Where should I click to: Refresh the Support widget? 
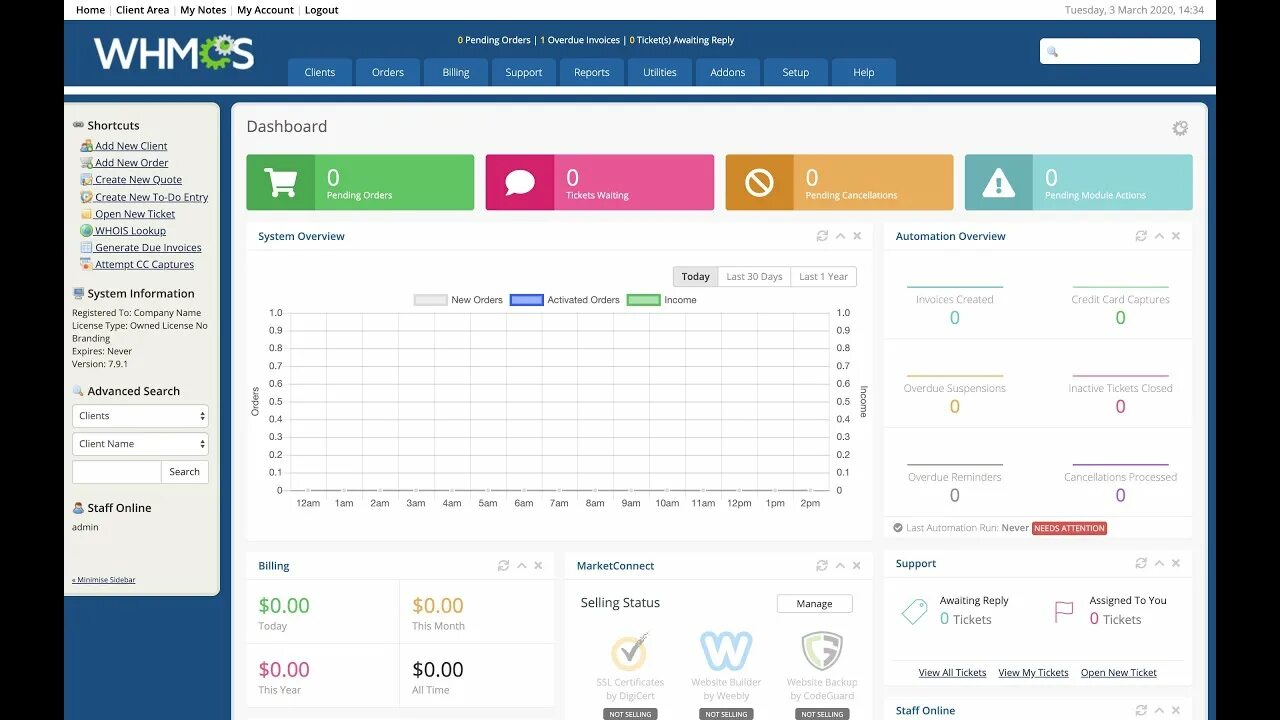click(x=1141, y=563)
